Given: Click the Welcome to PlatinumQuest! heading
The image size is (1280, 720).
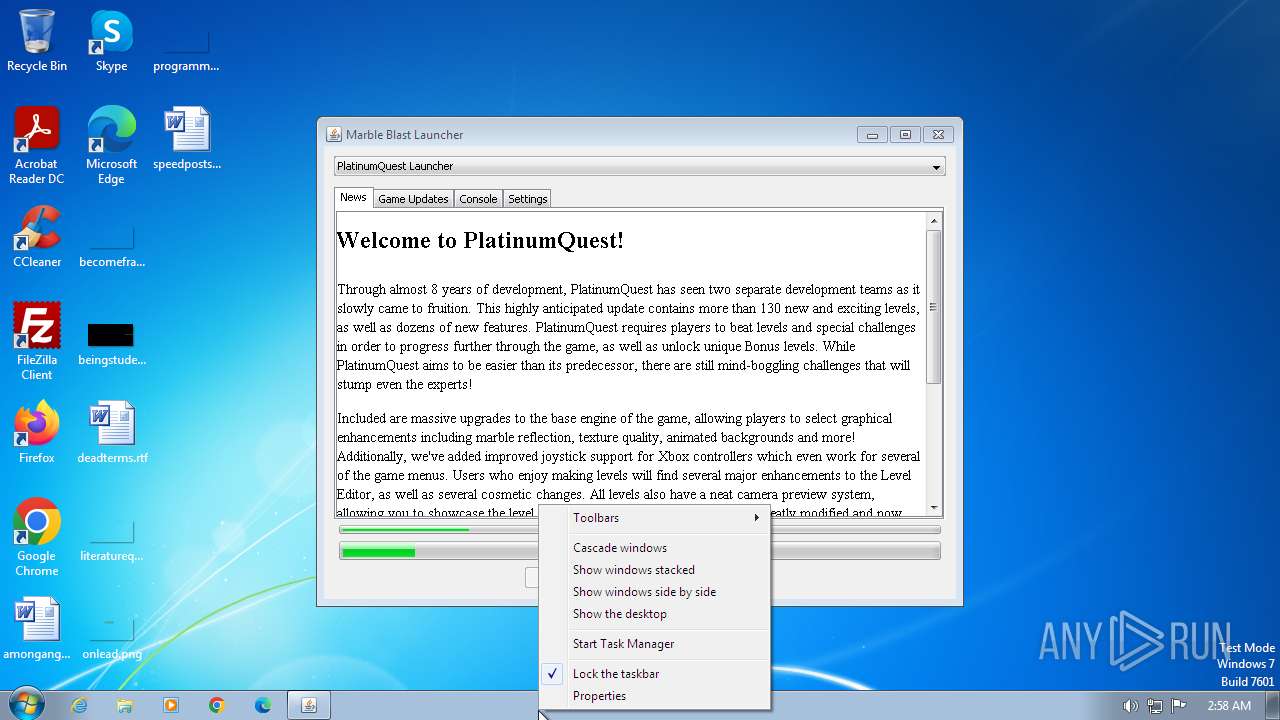Looking at the screenshot, I should point(480,240).
